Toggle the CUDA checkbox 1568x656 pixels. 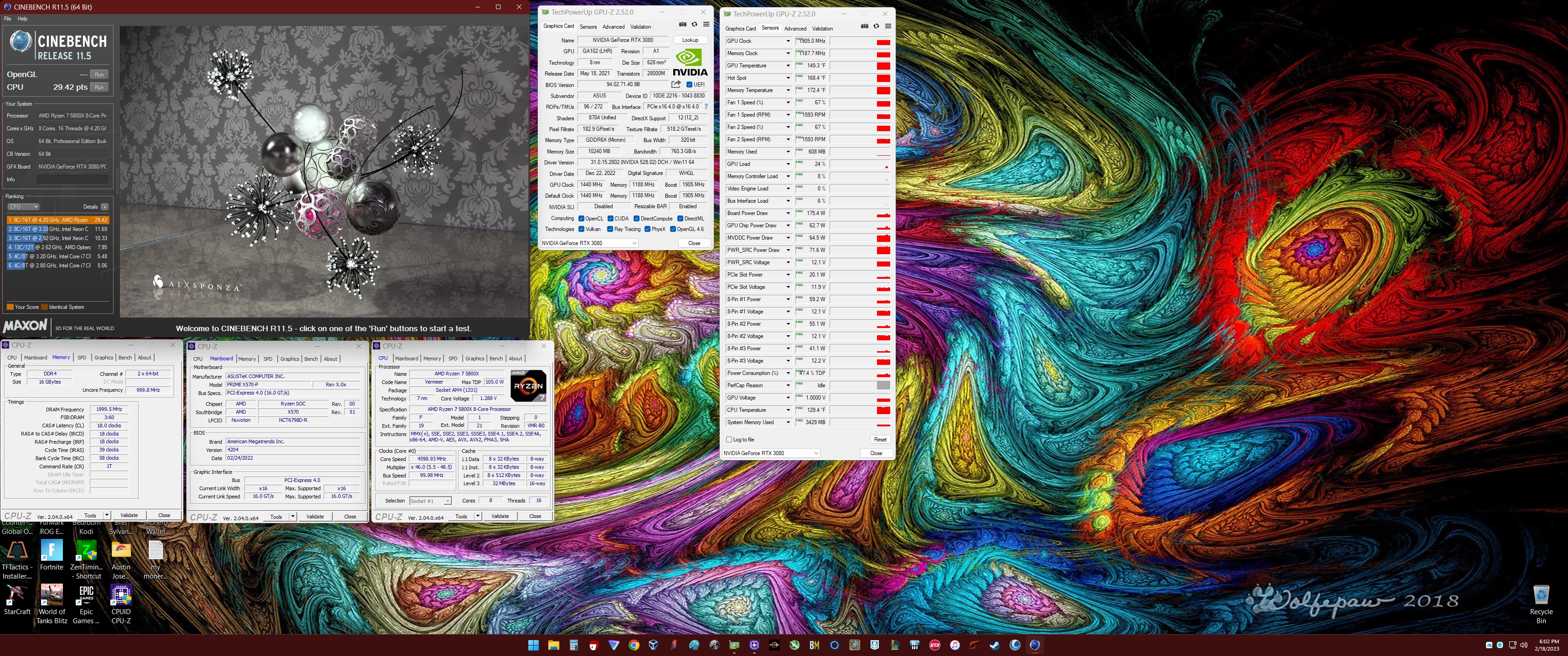pos(610,219)
